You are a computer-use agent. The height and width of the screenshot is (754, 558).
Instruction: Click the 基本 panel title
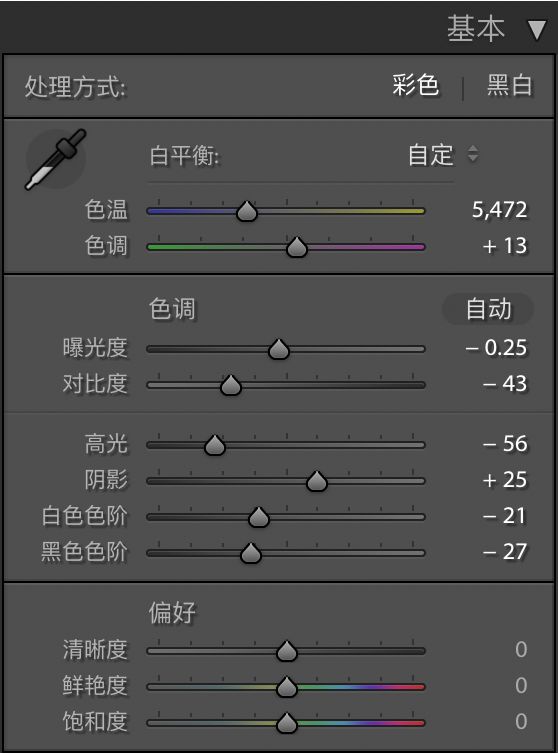476,29
